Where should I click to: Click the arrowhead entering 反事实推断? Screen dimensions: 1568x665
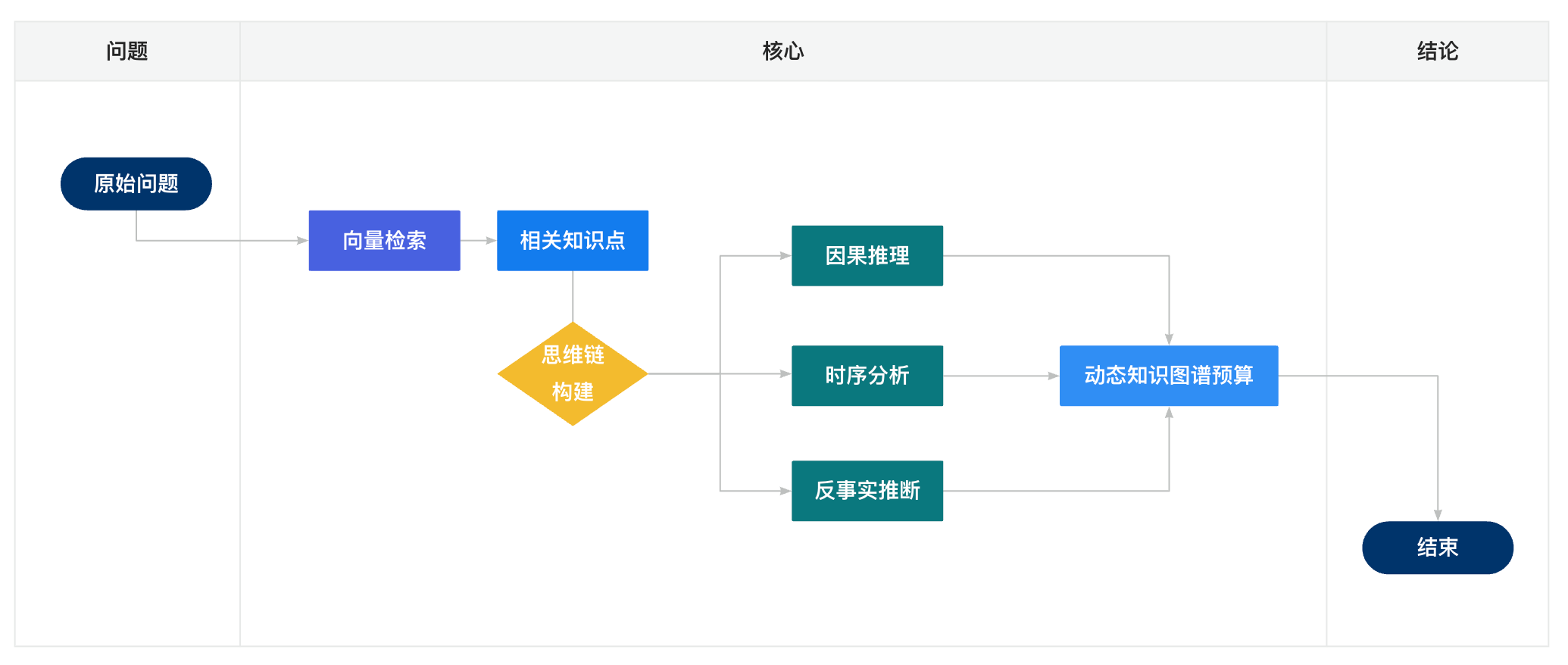coord(786,491)
